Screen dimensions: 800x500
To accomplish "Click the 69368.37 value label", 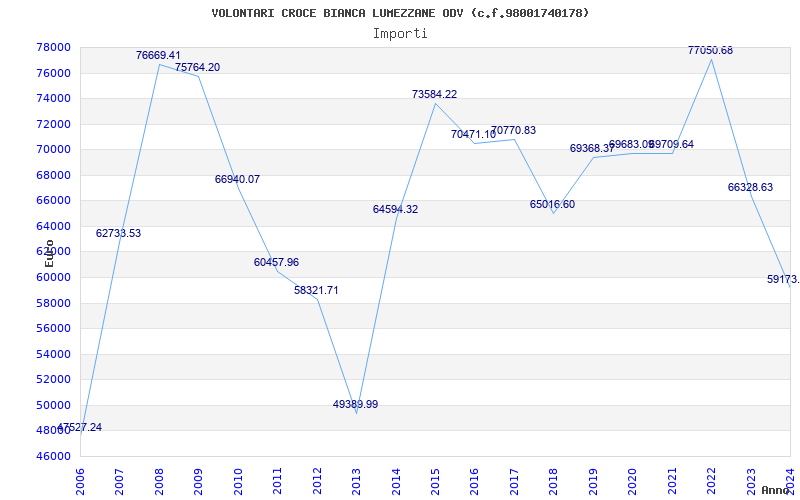I will [x=592, y=148].
